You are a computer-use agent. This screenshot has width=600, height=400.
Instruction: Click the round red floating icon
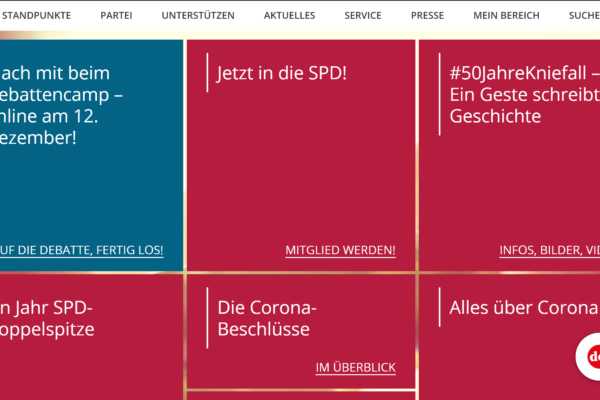pyautogui.click(x=590, y=357)
